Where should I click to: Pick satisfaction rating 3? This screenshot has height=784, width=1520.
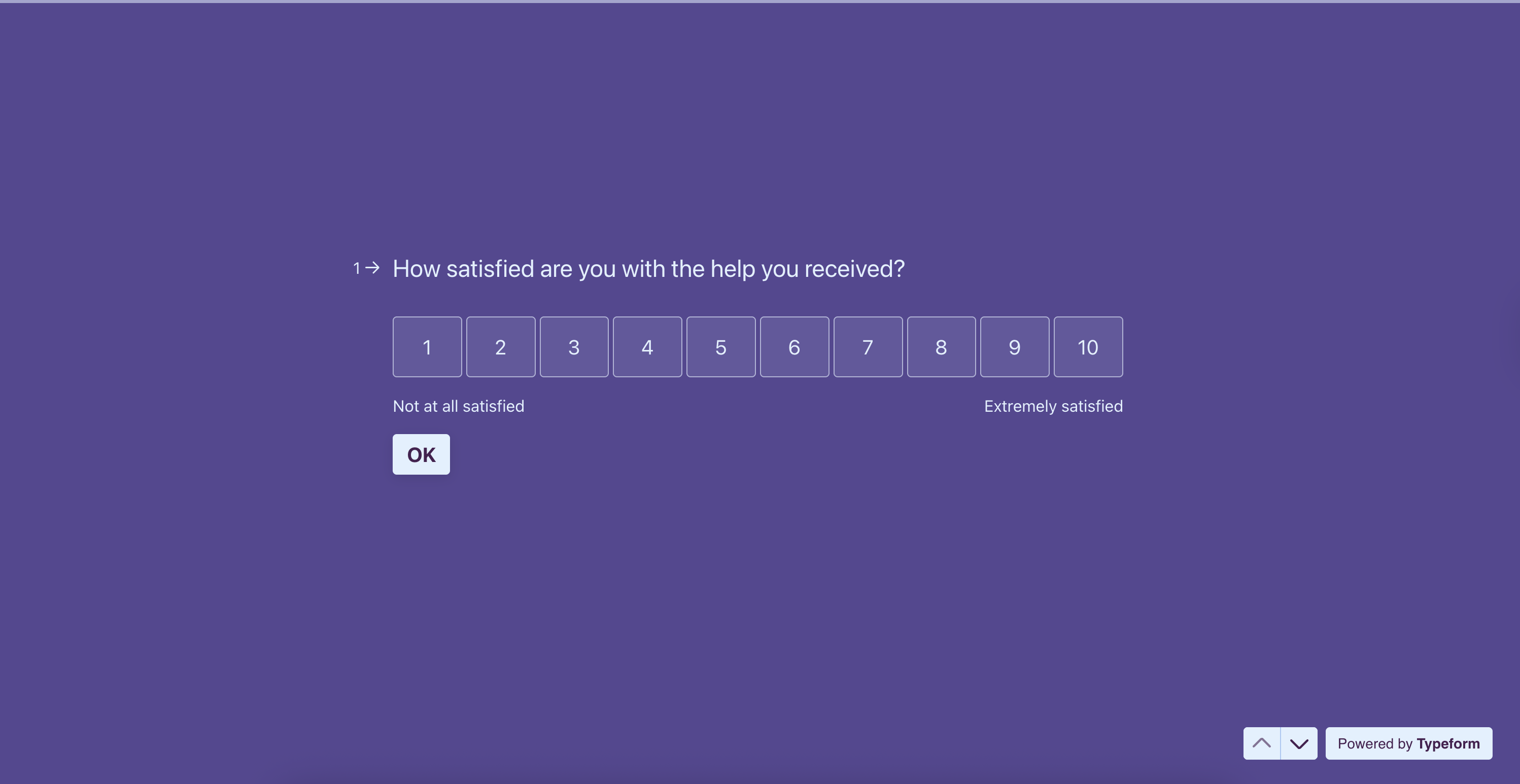(573, 347)
